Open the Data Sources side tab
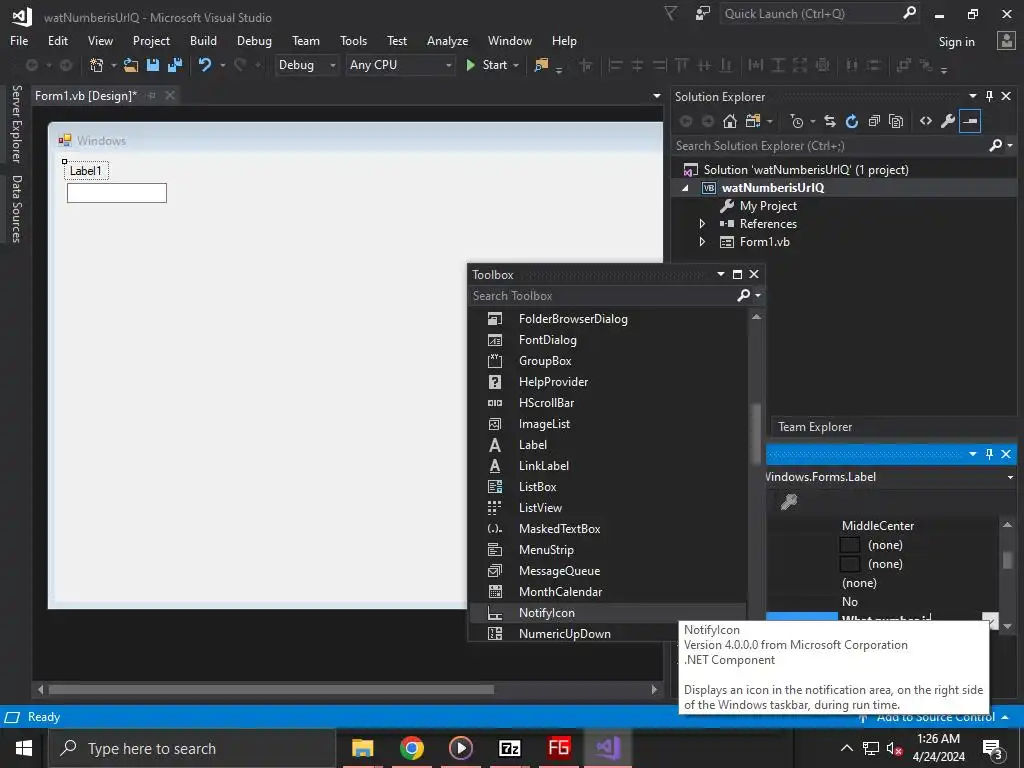This screenshot has height=768, width=1024. tap(16, 208)
